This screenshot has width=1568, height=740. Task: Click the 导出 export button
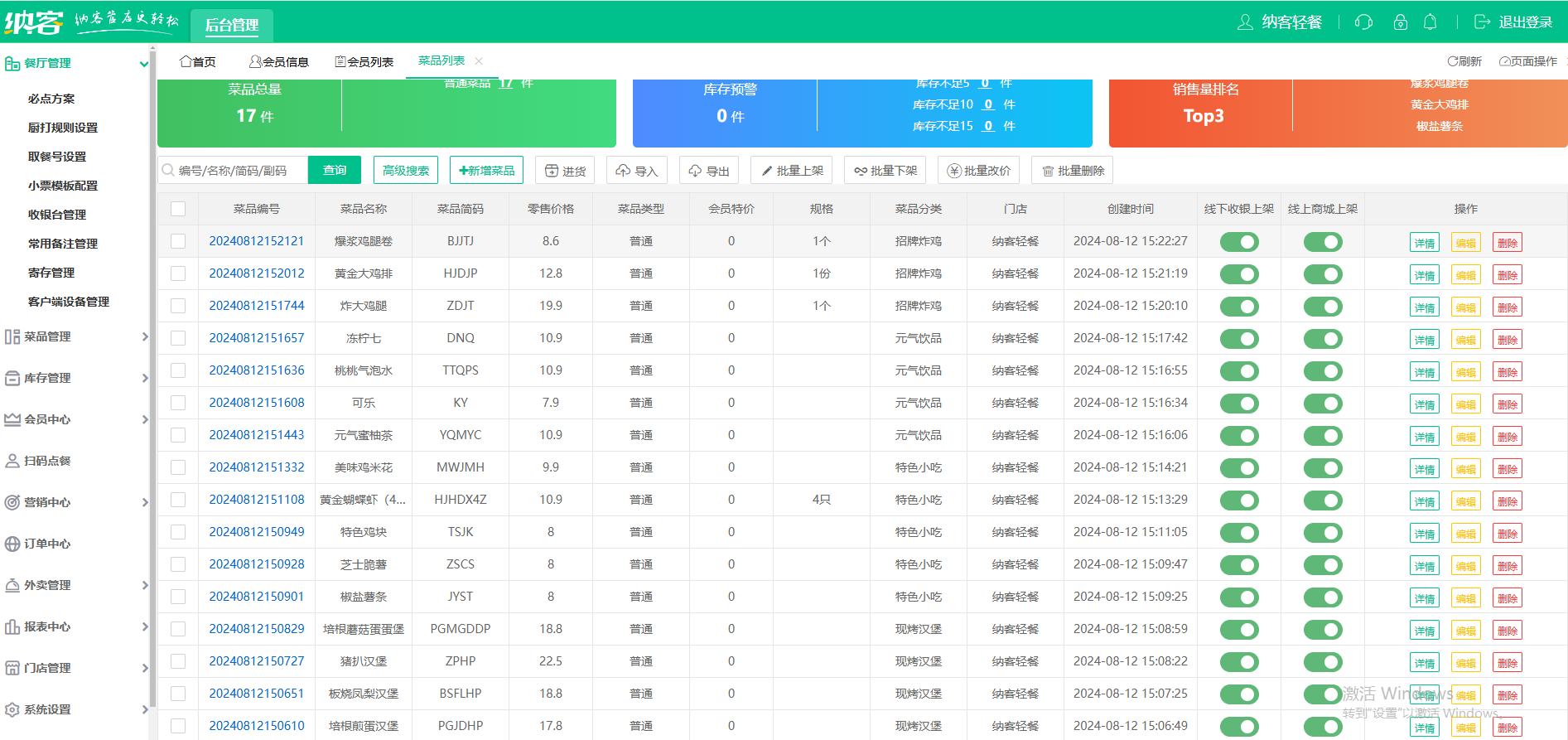tap(708, 171)
